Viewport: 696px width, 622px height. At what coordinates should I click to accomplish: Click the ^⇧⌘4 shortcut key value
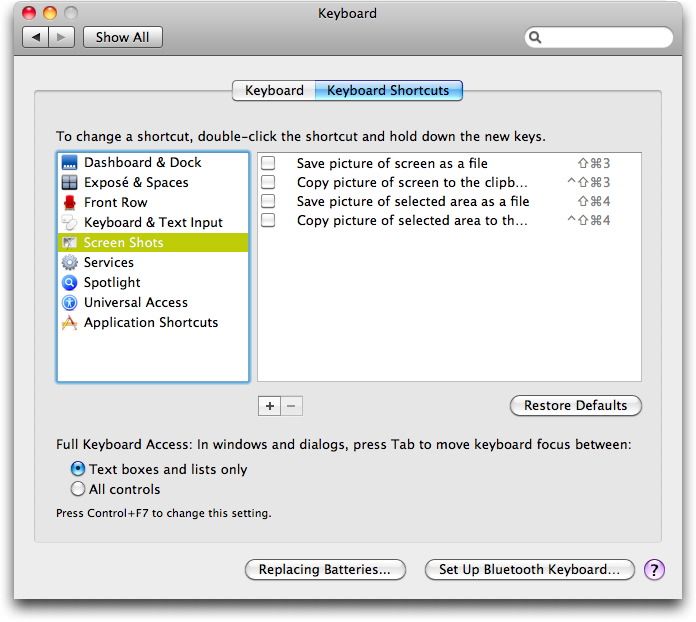pos(589,221)
